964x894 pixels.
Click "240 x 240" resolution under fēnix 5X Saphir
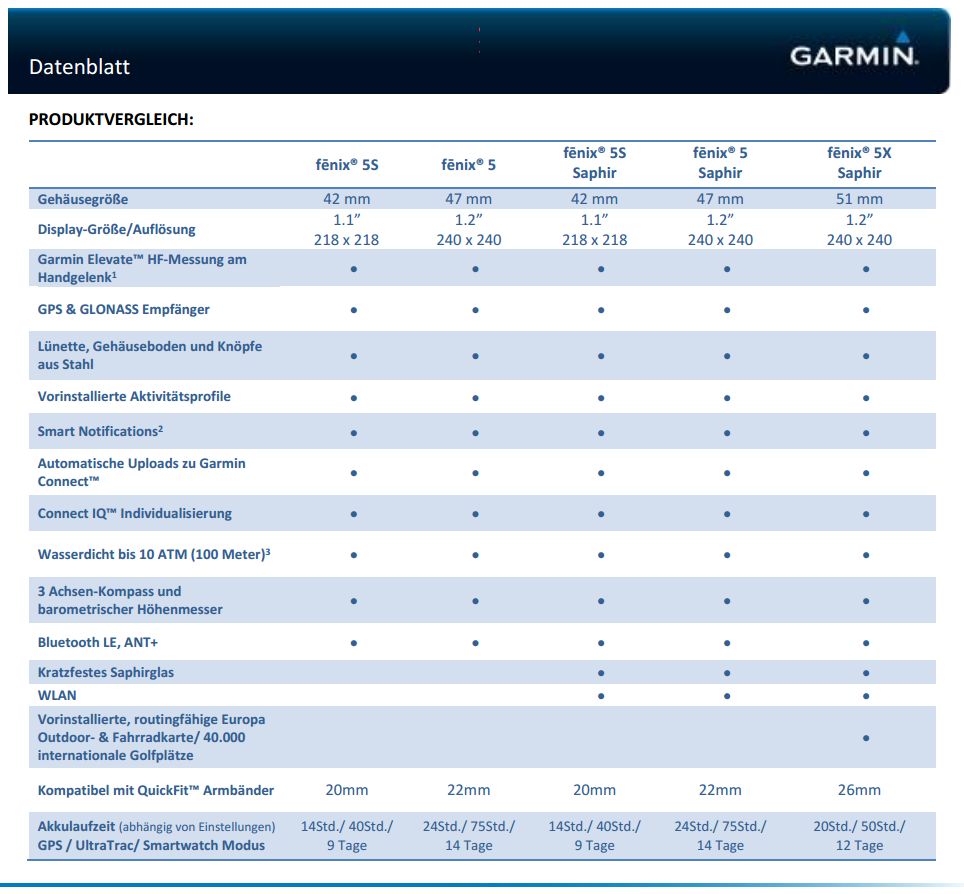[x=859, y=240]
